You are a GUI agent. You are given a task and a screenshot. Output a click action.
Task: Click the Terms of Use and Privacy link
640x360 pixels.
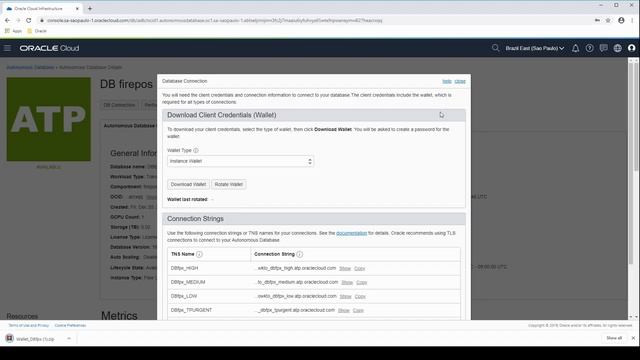[x=29, y=325]
